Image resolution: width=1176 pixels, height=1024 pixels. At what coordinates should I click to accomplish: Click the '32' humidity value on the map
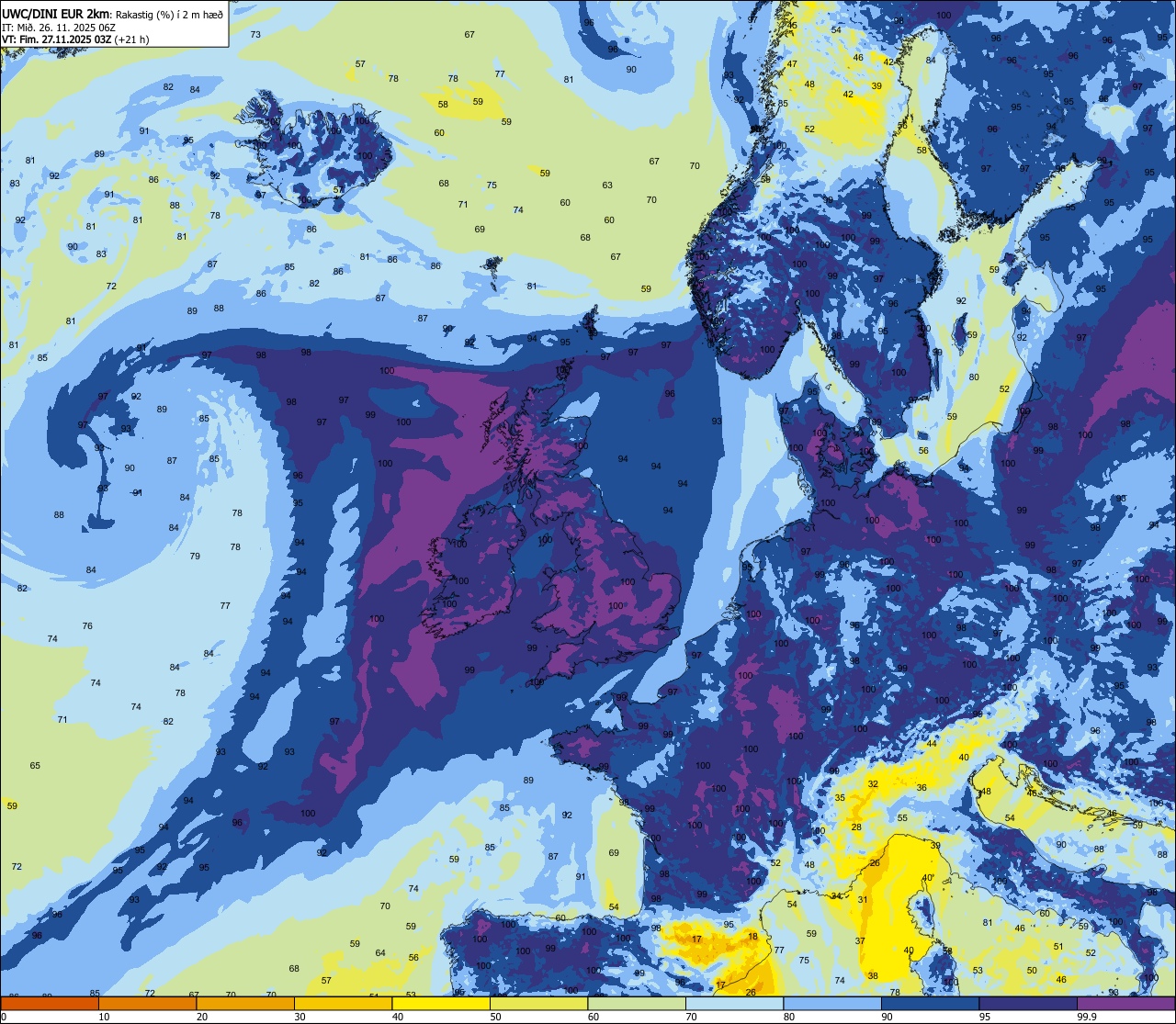pyautogui.click(x=873, y=784)
